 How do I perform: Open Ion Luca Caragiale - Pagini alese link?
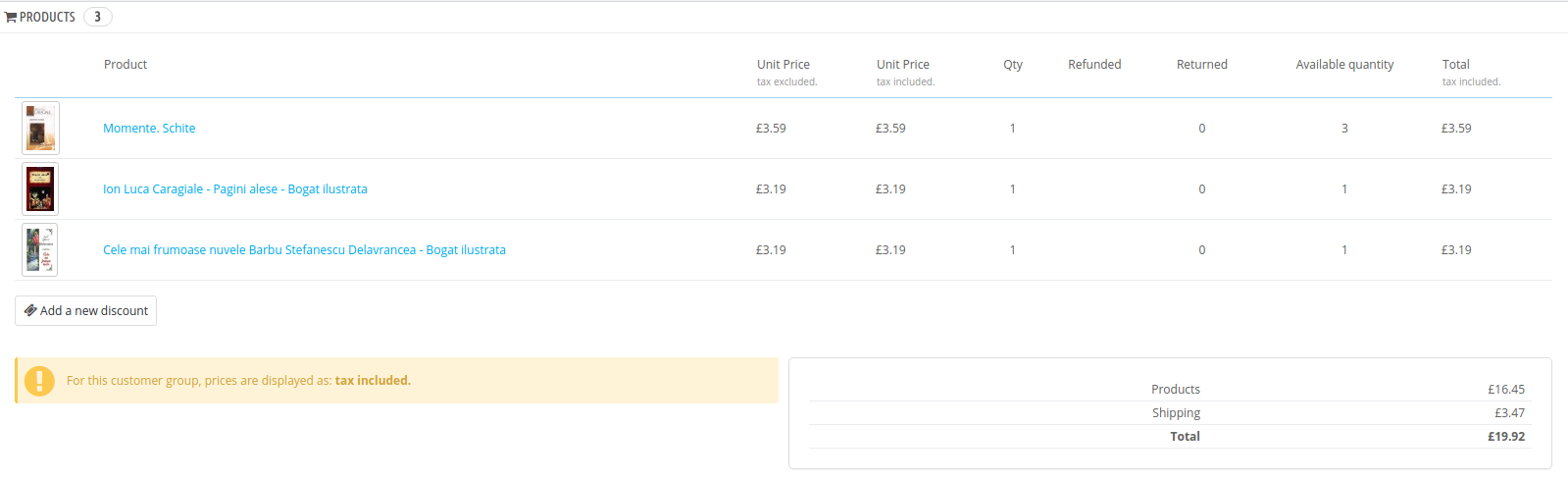(x=235, y=189)
